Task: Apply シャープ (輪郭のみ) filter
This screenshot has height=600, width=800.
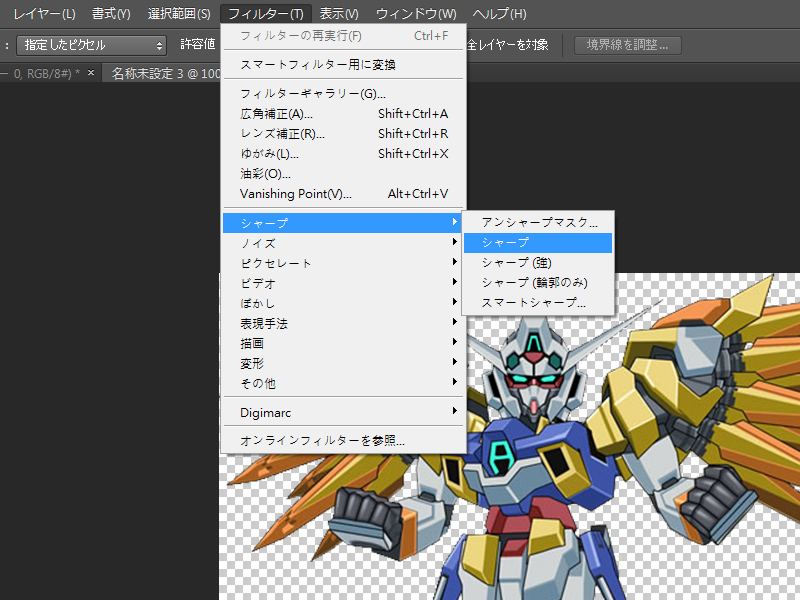Action: click(x=538, y=283)
